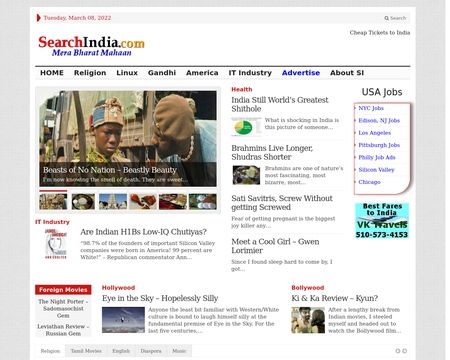Click the Eye in the Sky thumbnail
The width and height of the screenshot is (450, 360).
(x=123, y=320)
